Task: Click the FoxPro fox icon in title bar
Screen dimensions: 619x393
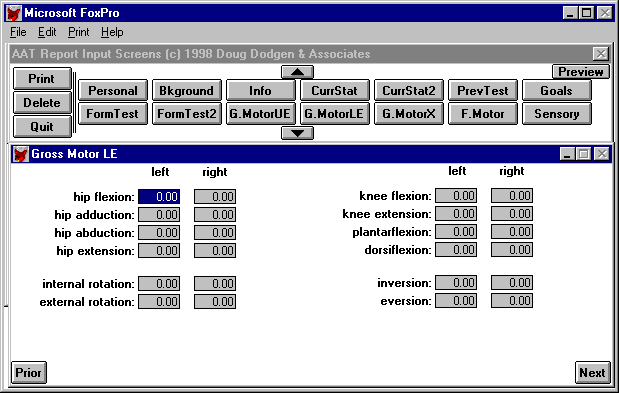Action: click(14, 13)
